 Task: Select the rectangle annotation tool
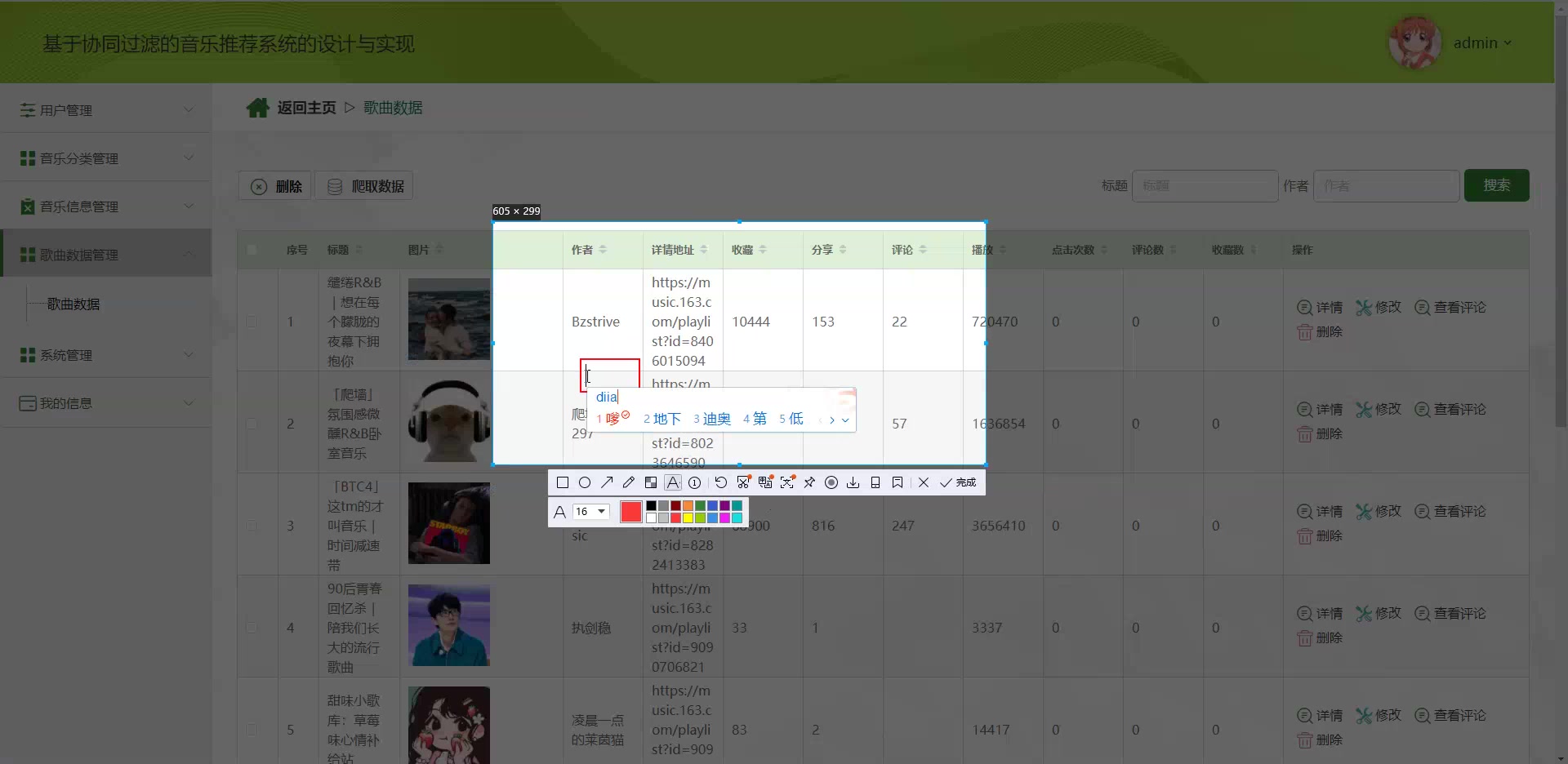pyautogui.click(x=563, y=482)
